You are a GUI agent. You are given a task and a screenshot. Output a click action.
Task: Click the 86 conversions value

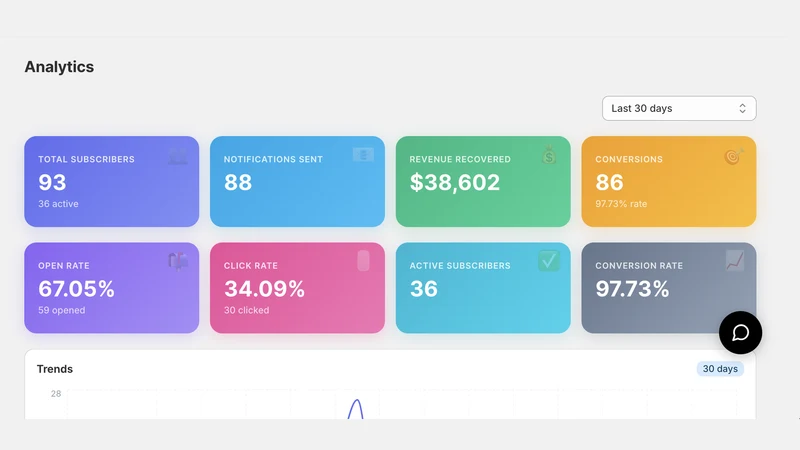(609, 182)
